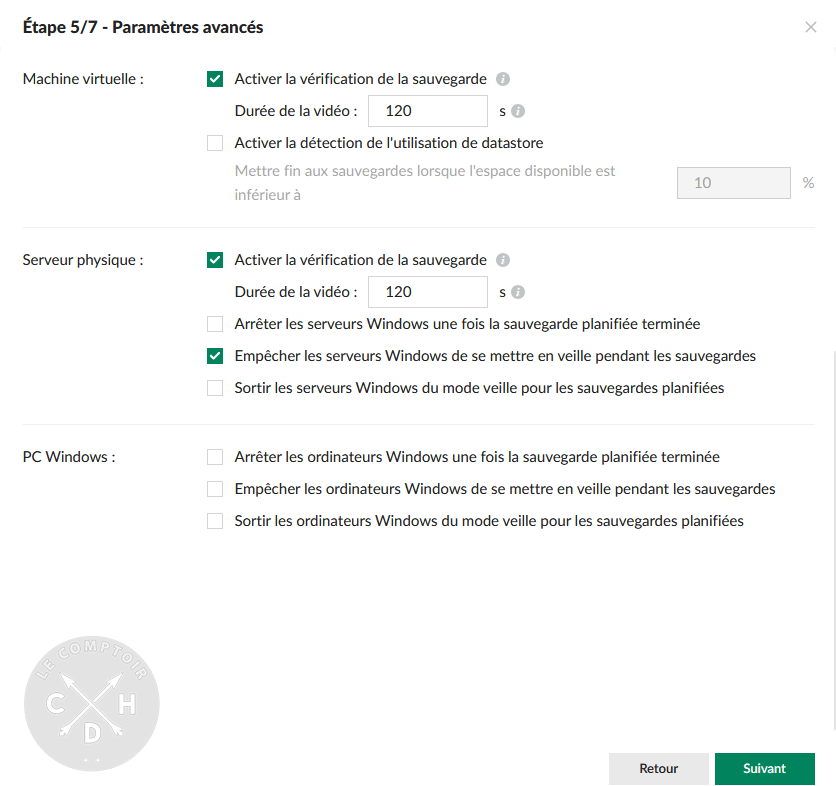Click the Suivant button

764,768
